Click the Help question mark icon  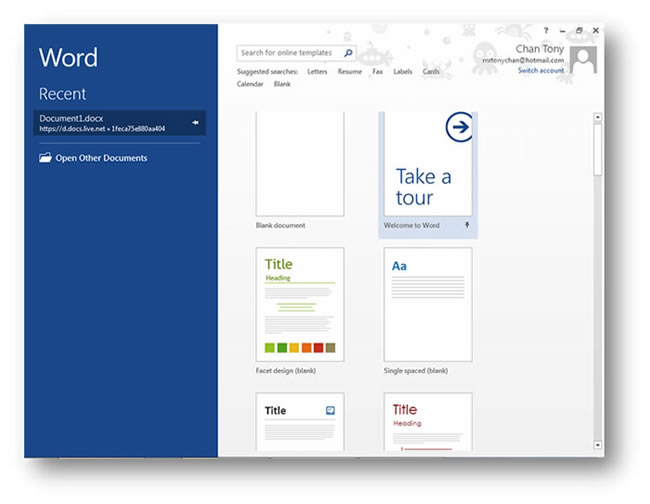[x=545, y=31]
